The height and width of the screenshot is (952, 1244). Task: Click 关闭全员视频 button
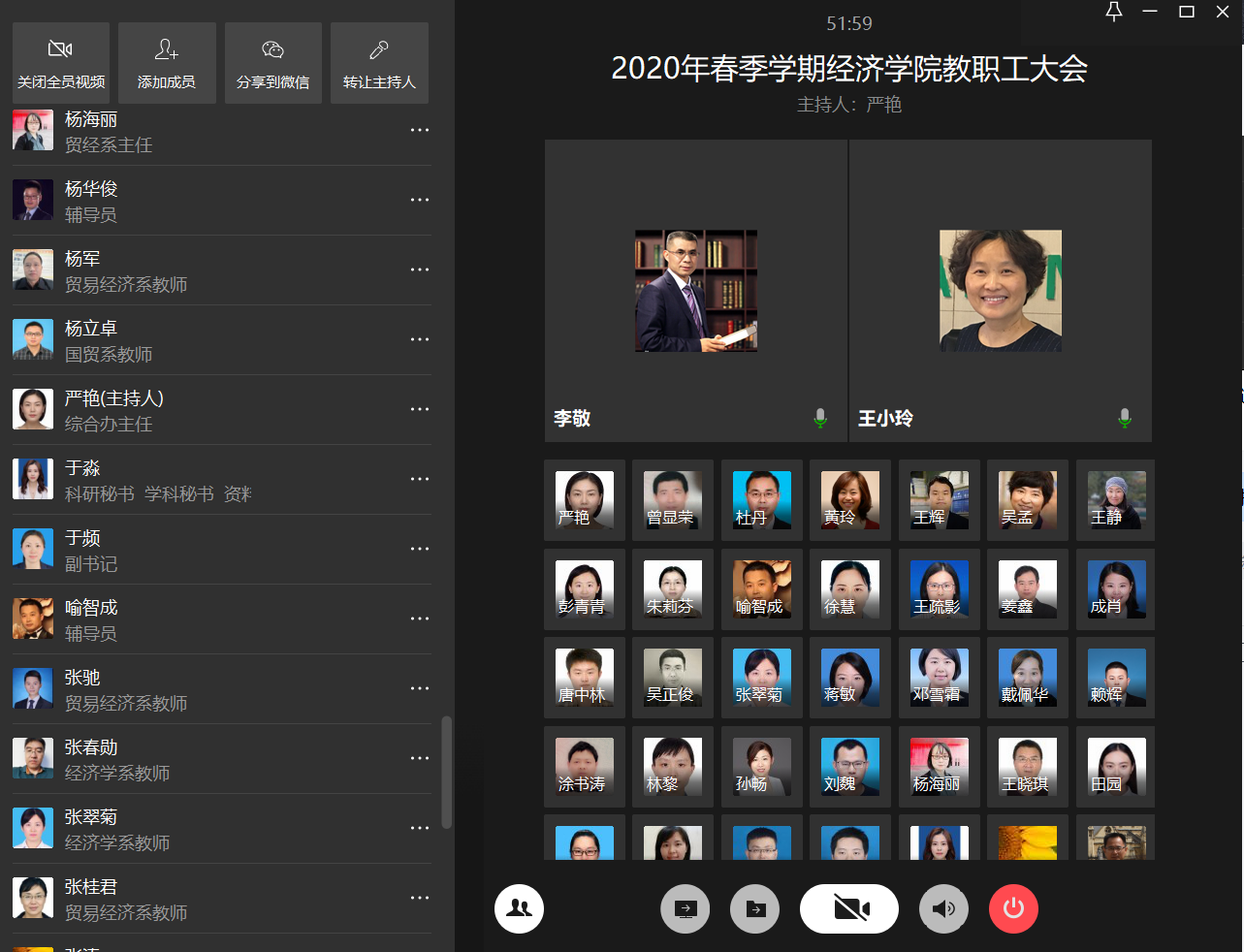(x=61, y=63)
